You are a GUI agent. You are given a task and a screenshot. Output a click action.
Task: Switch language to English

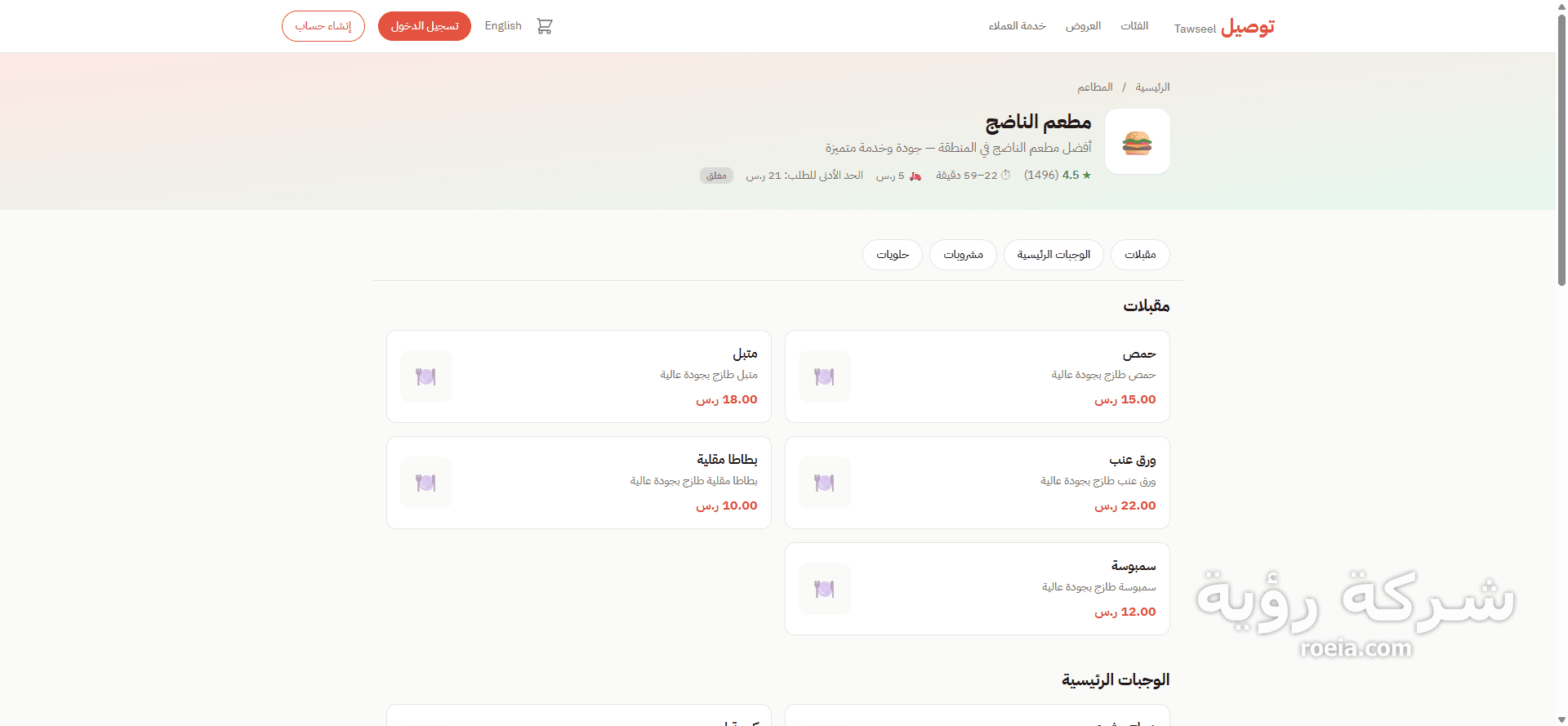click(x=503, y=26)
